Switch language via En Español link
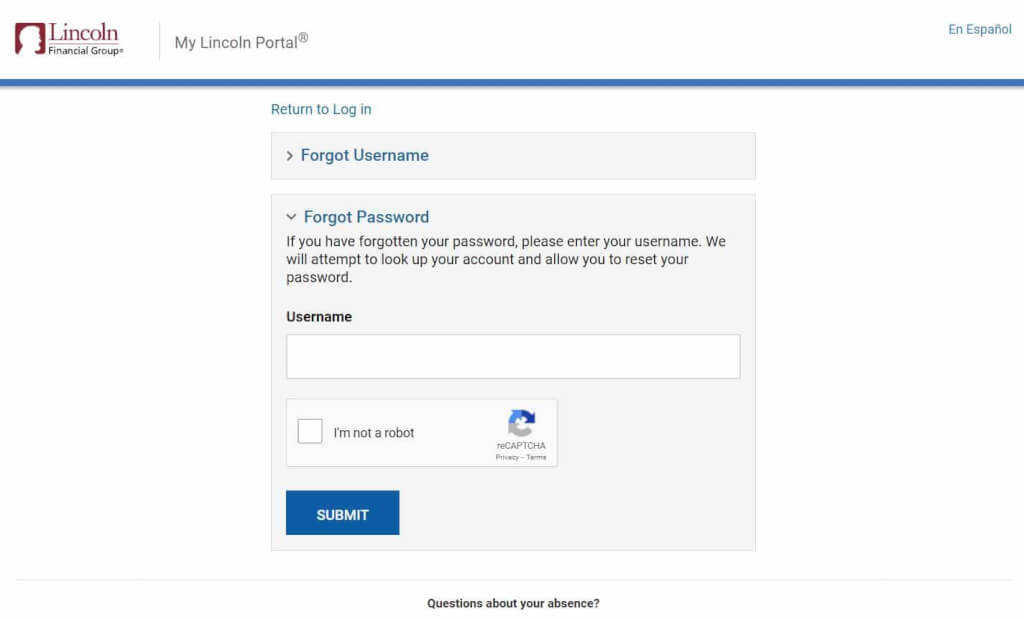Screen dimensions: 1024x619 click(979, 29)
